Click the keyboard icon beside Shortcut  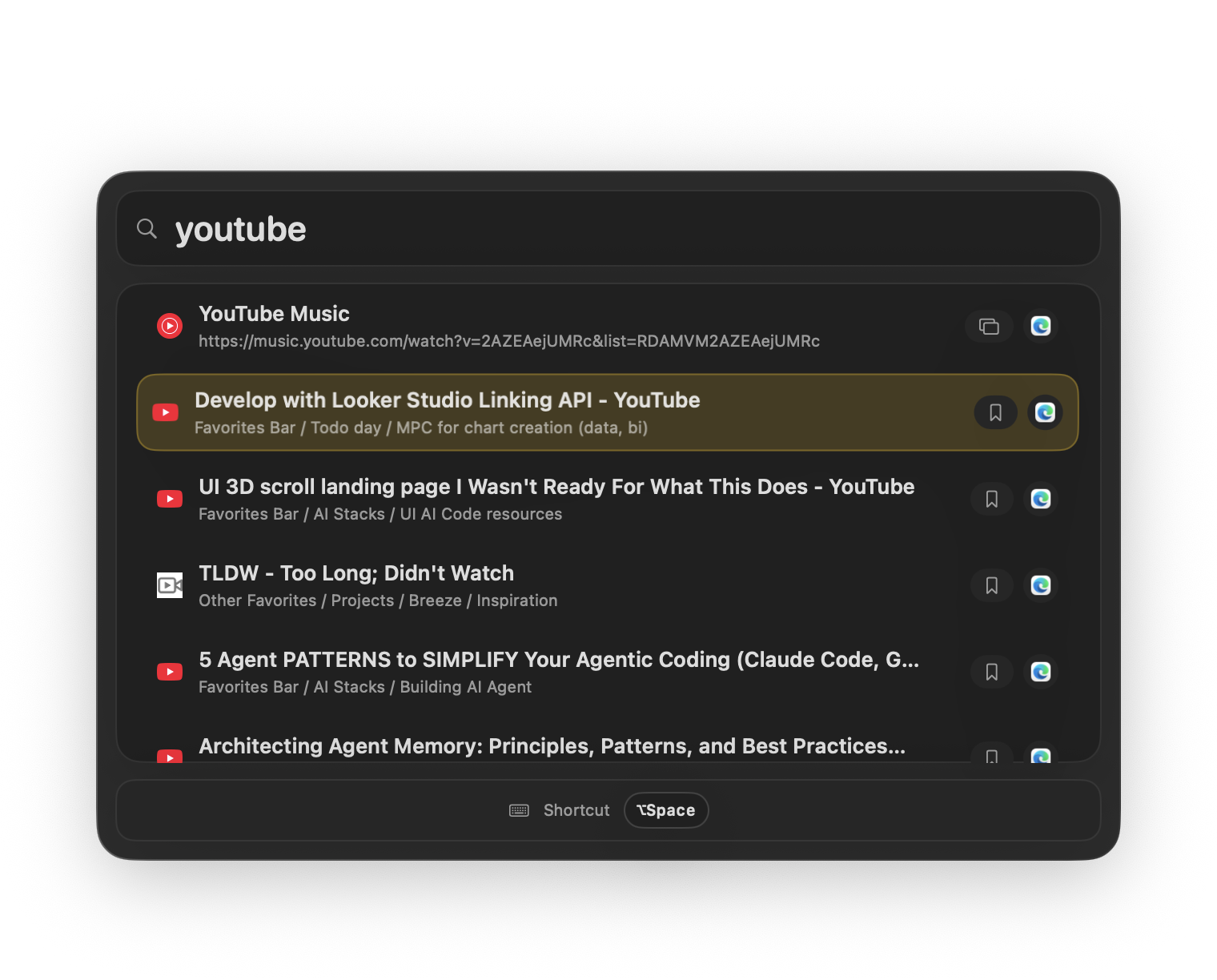click(x=519, y=810)
